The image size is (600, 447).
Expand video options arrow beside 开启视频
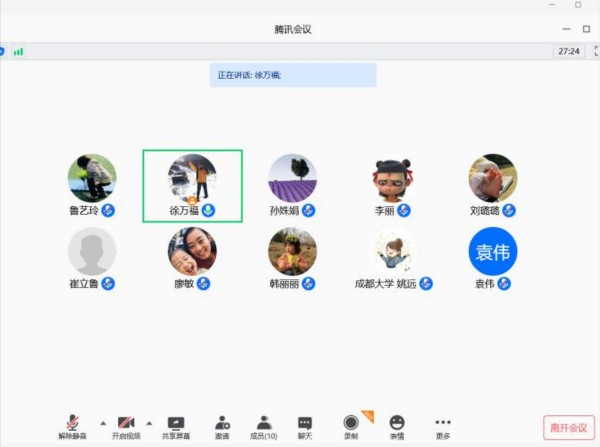click(x=150, y=422)
